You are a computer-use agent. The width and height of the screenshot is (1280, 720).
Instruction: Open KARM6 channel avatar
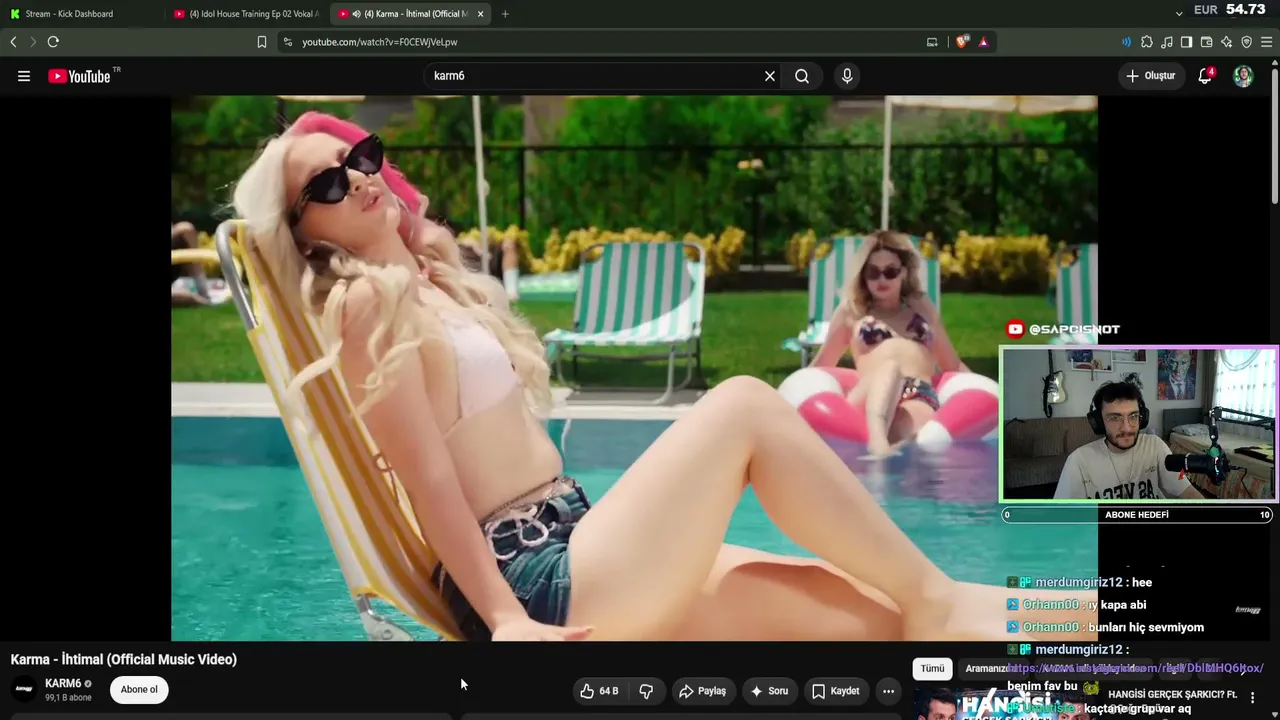tap(24, 689)
